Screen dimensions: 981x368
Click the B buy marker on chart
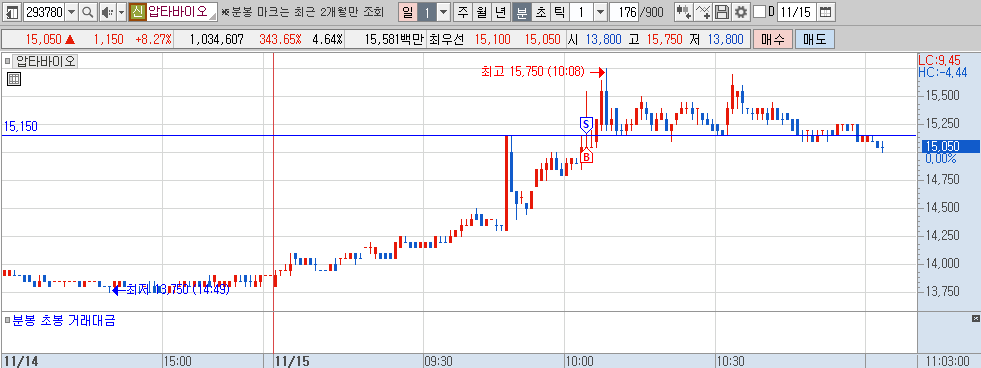tap(586, 156)
